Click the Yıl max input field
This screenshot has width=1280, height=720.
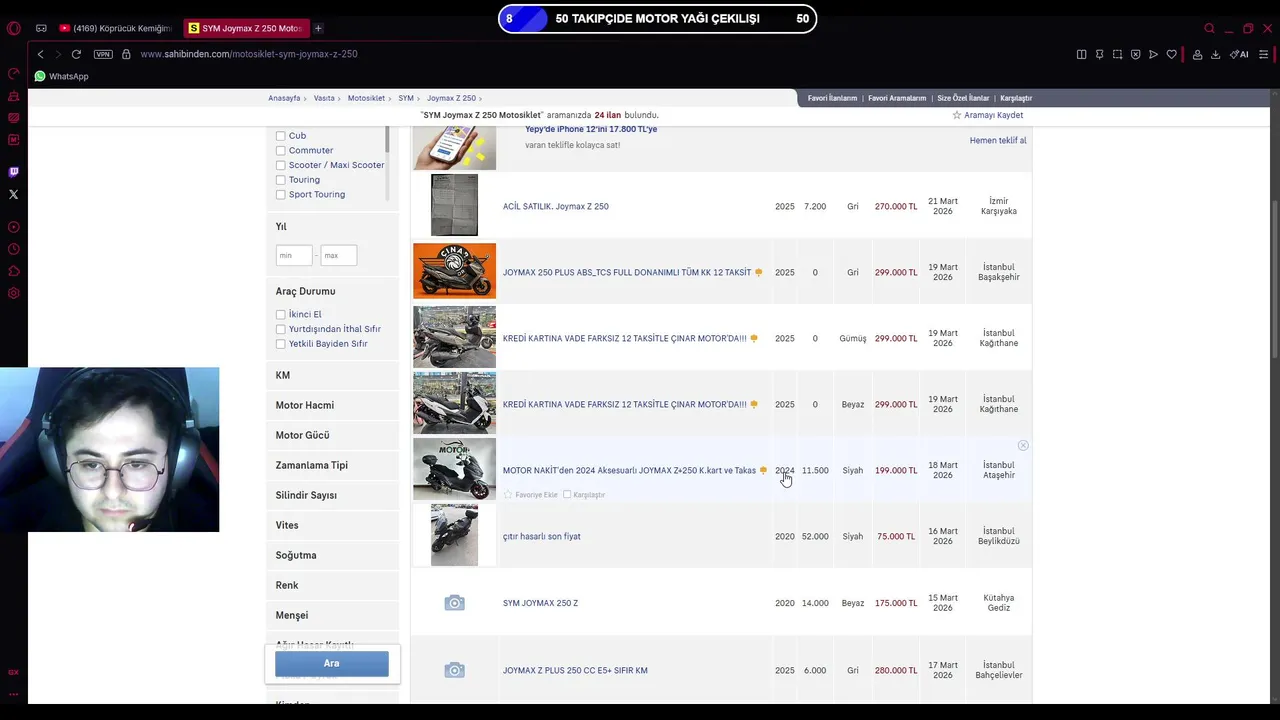[x=339, y=255]
